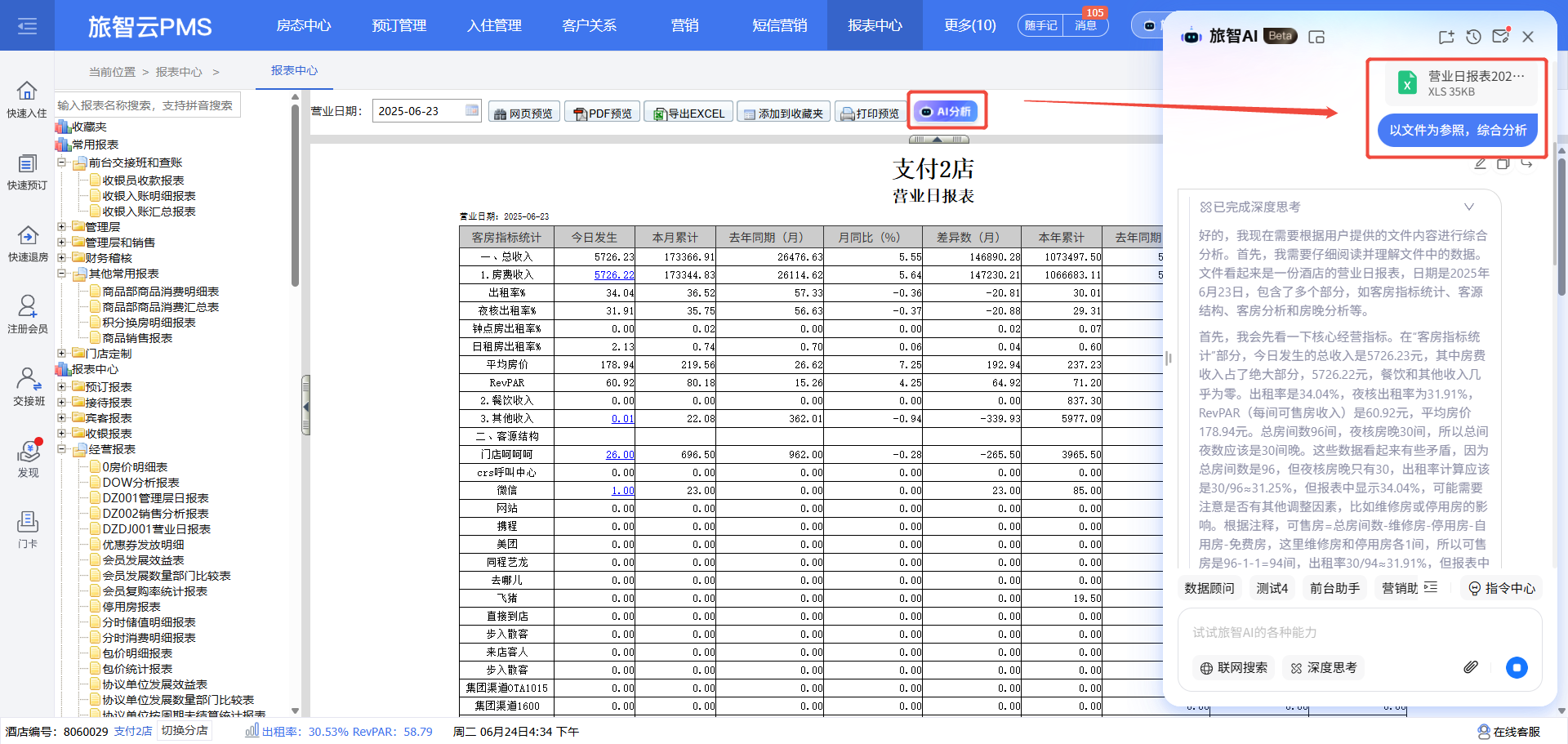The height and width of the screenshot is (744, 1568).
Task: Collapse the 前台交接班和查账 folder
Action: pos(61,163)
